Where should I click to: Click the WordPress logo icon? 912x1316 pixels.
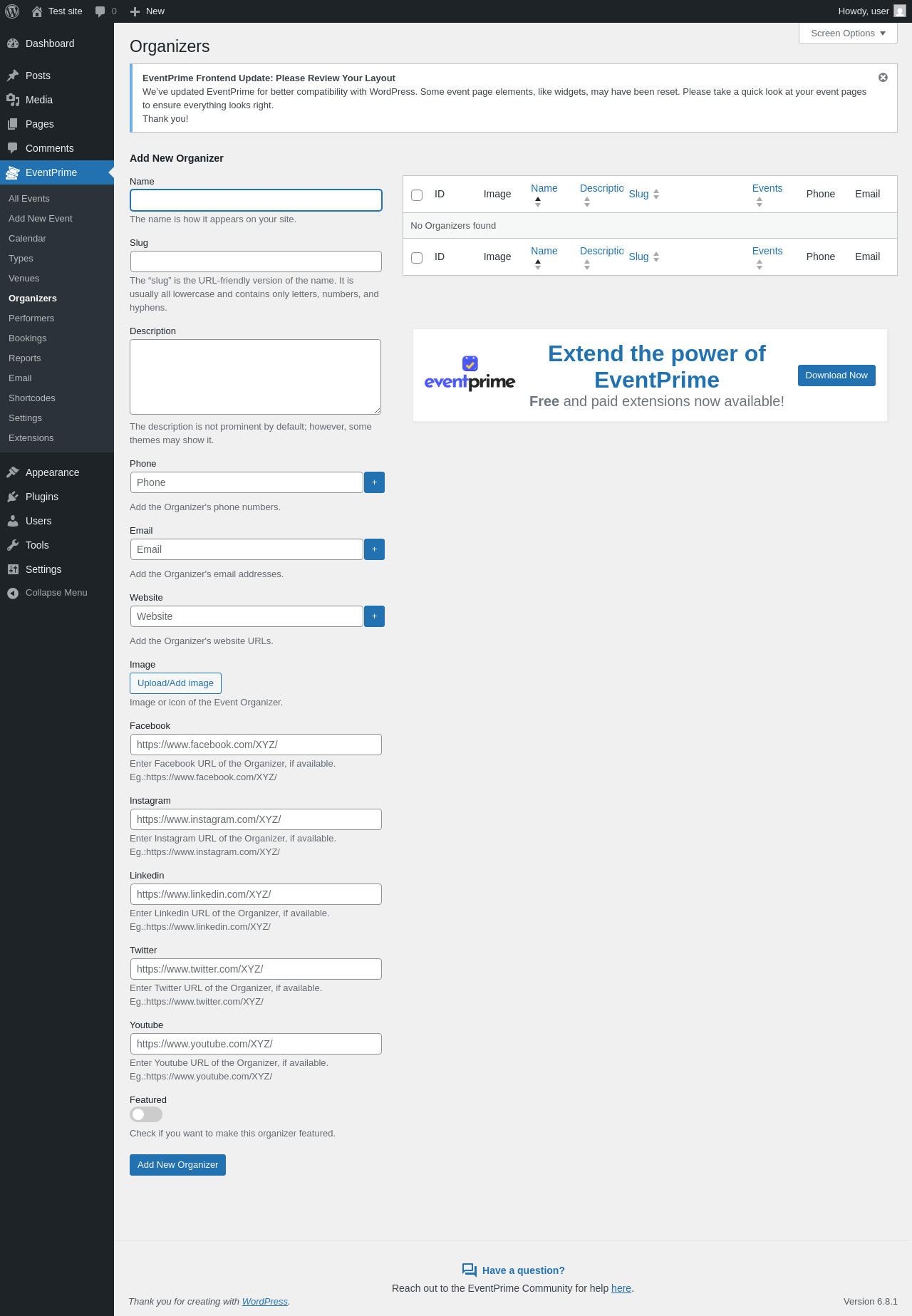click(12, 11)
